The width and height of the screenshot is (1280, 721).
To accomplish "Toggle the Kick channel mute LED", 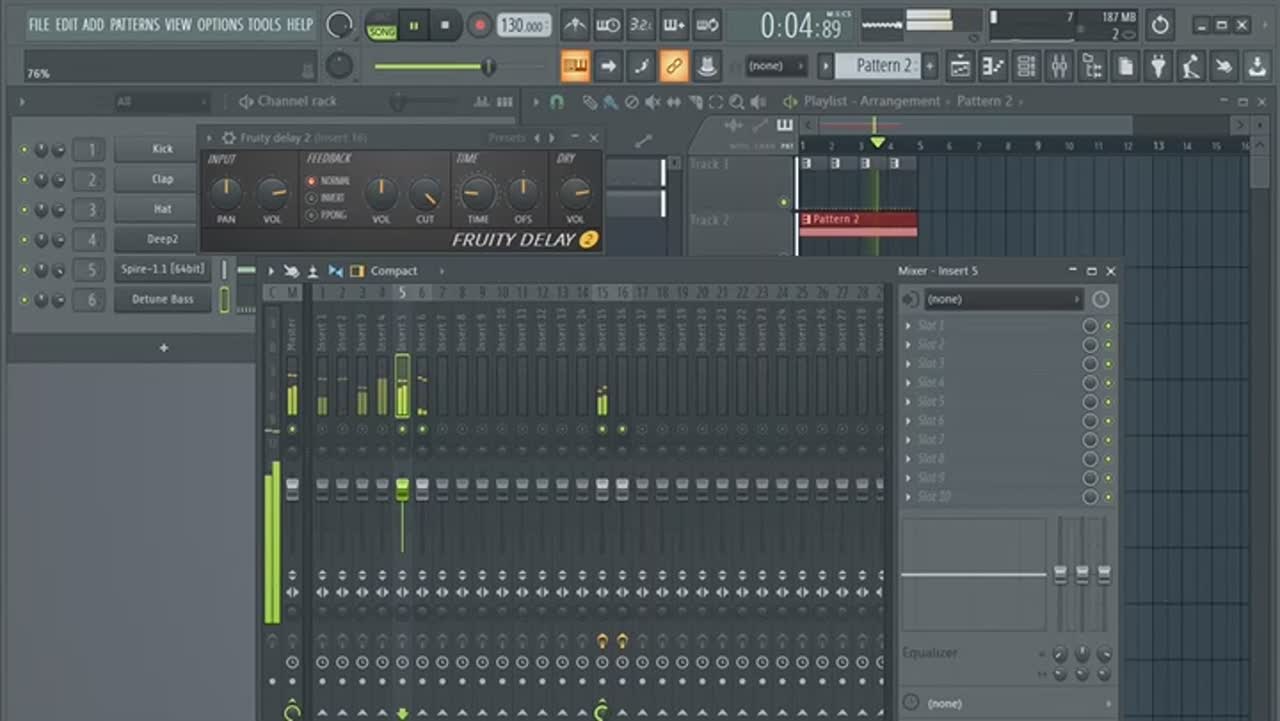I will click(x=24, y=150).
